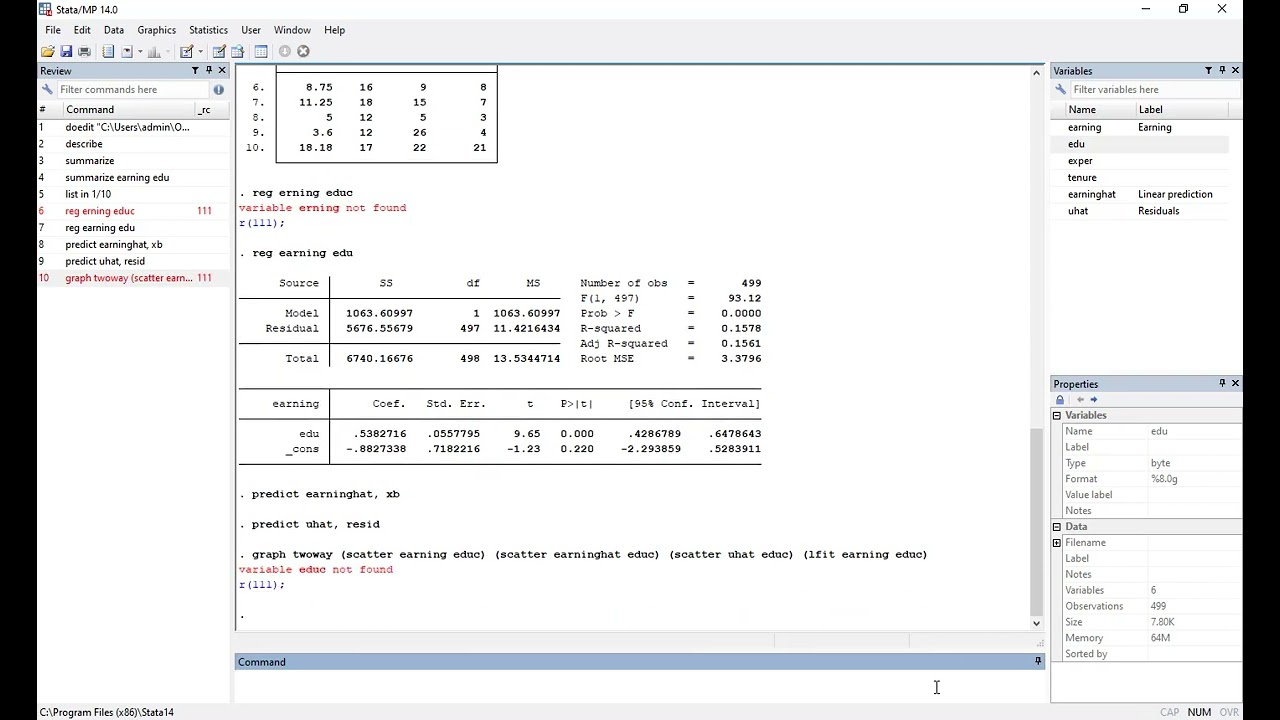Close the Variables panel
The image size is (1280, 720).
click(x=1235, y=71)
